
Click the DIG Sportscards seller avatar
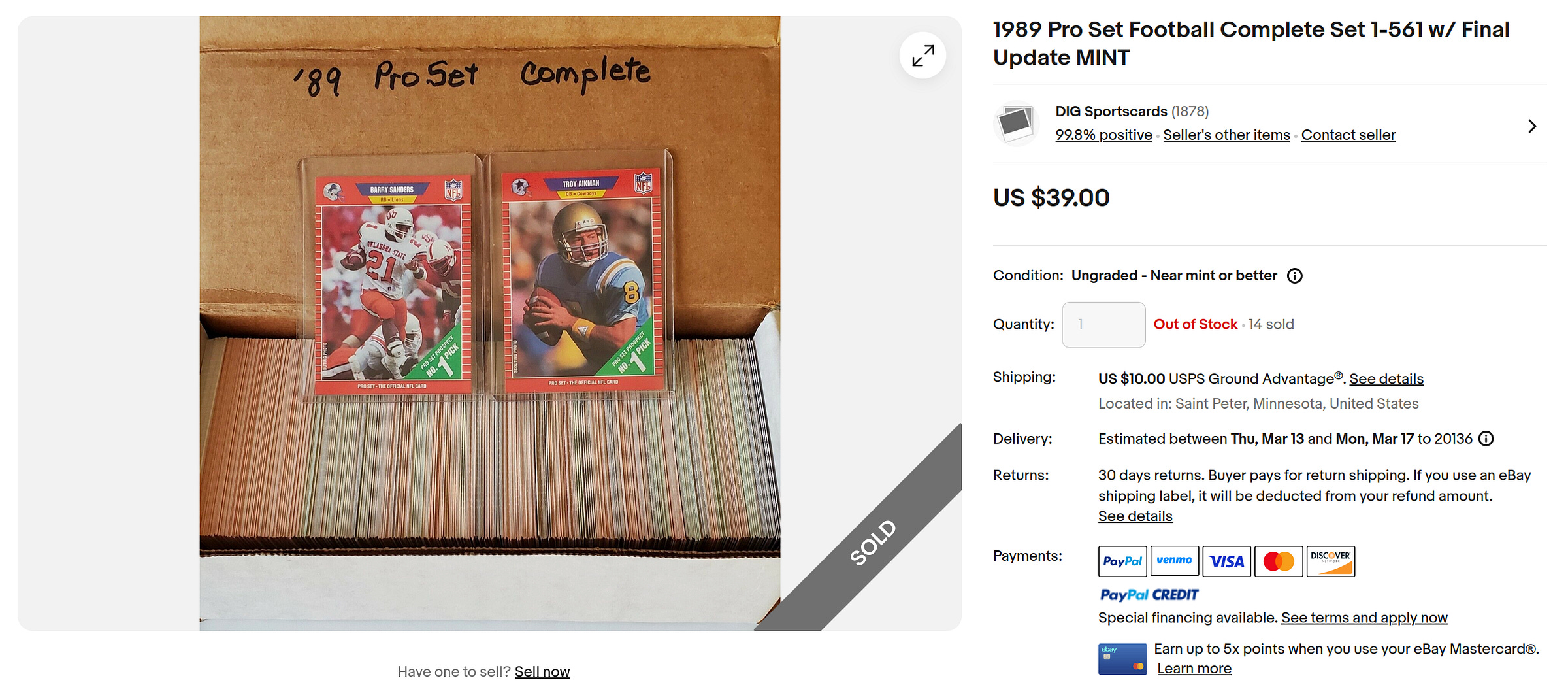(x=1017, y=124)
